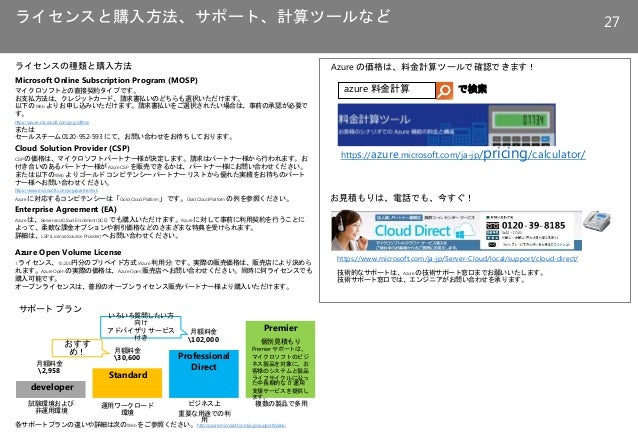
Task: Click the price \102,000 above Professional Direct
Action: [203, 339]
